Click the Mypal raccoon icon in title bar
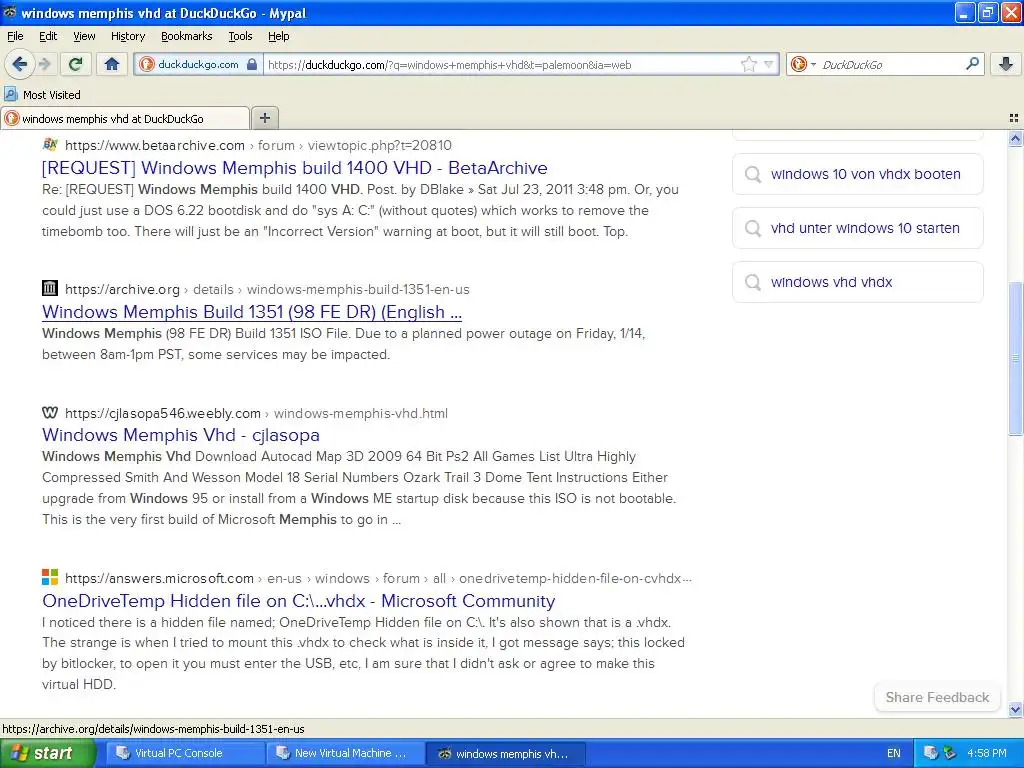 (10, 12)
